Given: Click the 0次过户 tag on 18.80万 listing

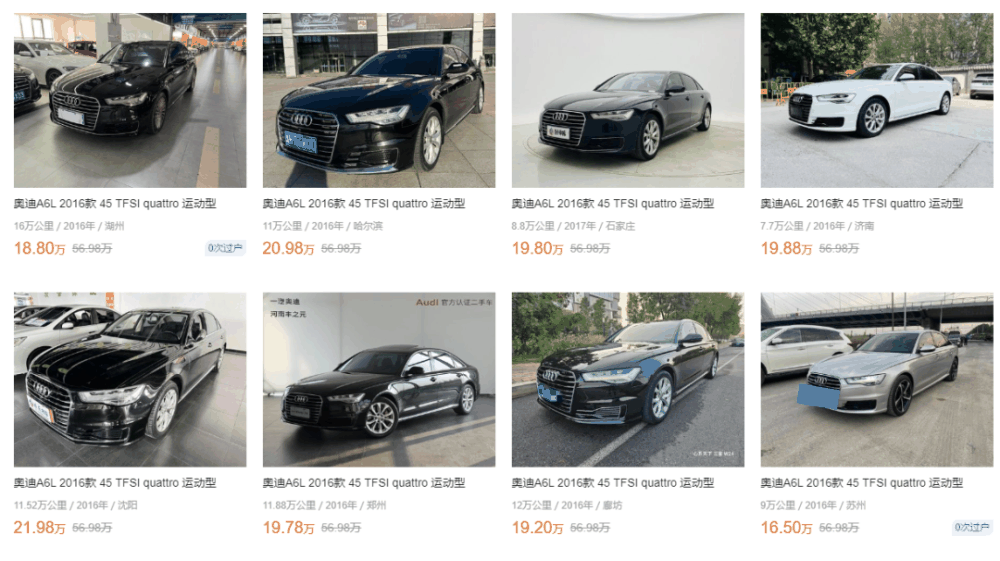Looking at the screenshot, I should point(225,248).
